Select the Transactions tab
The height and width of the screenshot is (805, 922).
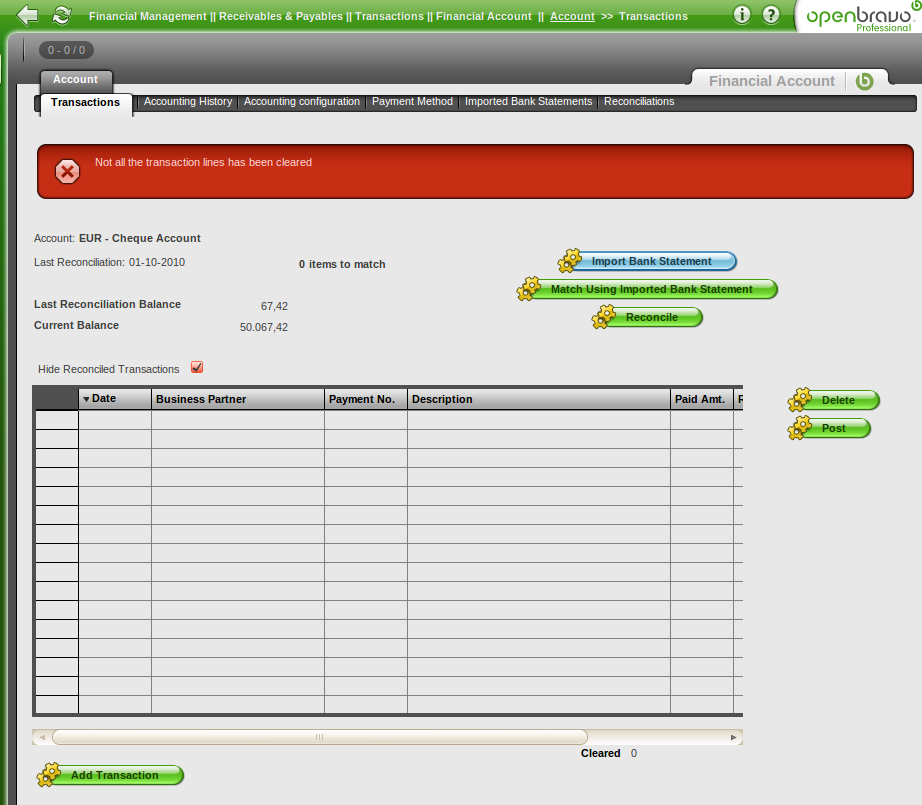[85, 102]
